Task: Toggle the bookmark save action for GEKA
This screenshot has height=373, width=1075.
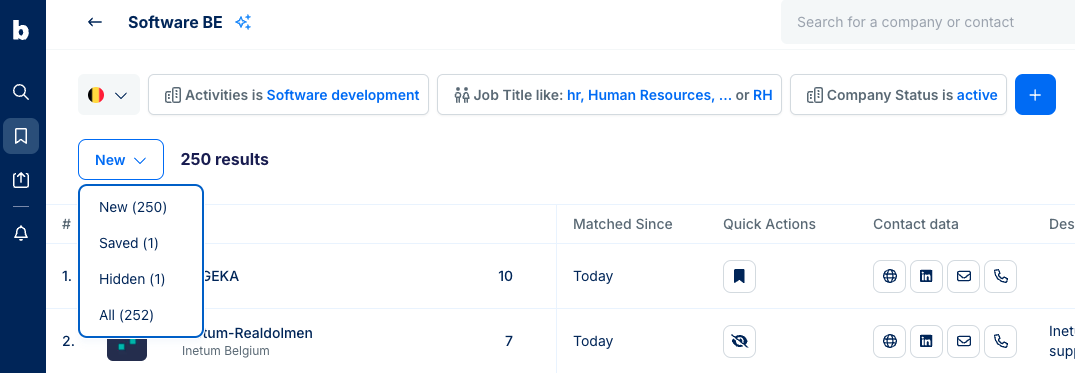Action: point(739,276)
